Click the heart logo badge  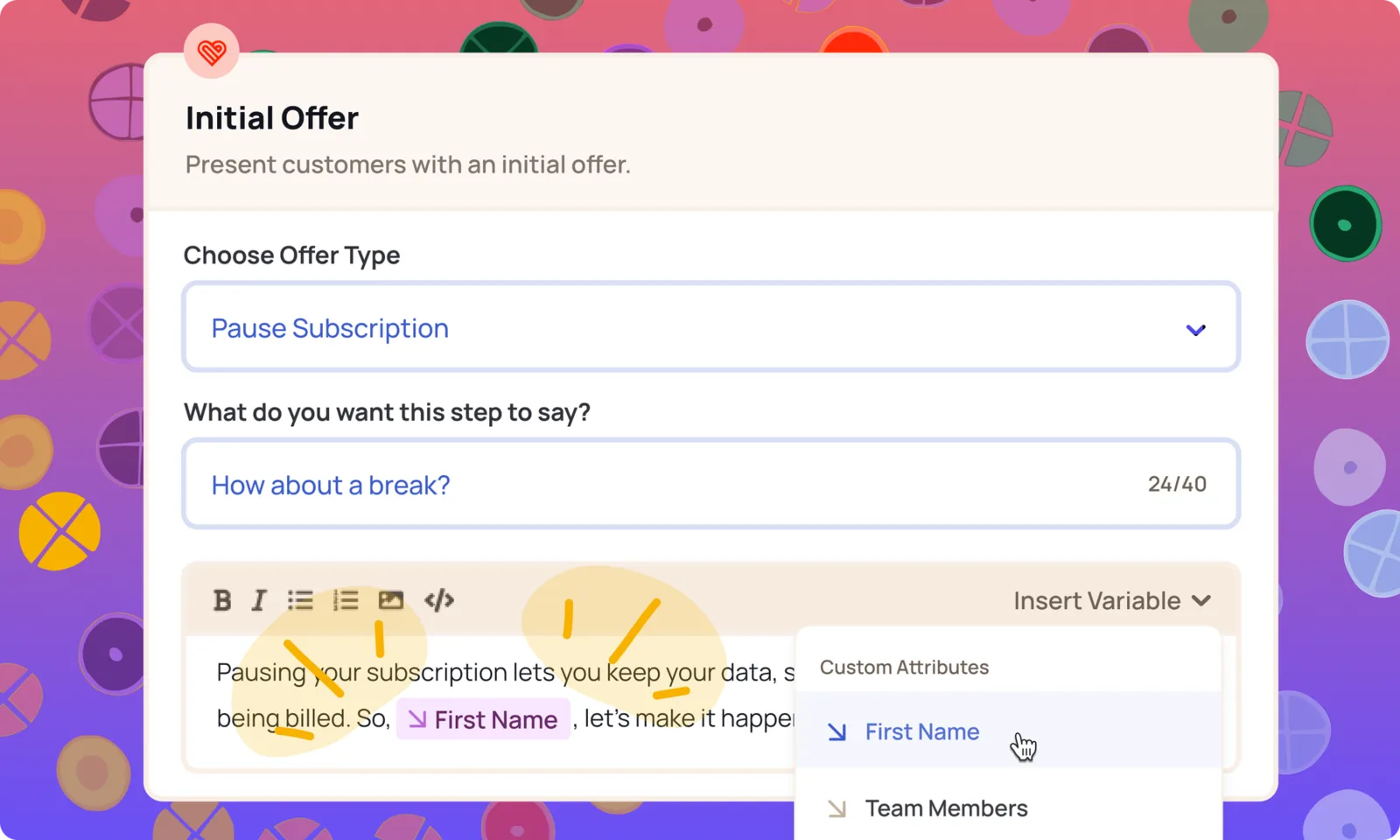212,52
